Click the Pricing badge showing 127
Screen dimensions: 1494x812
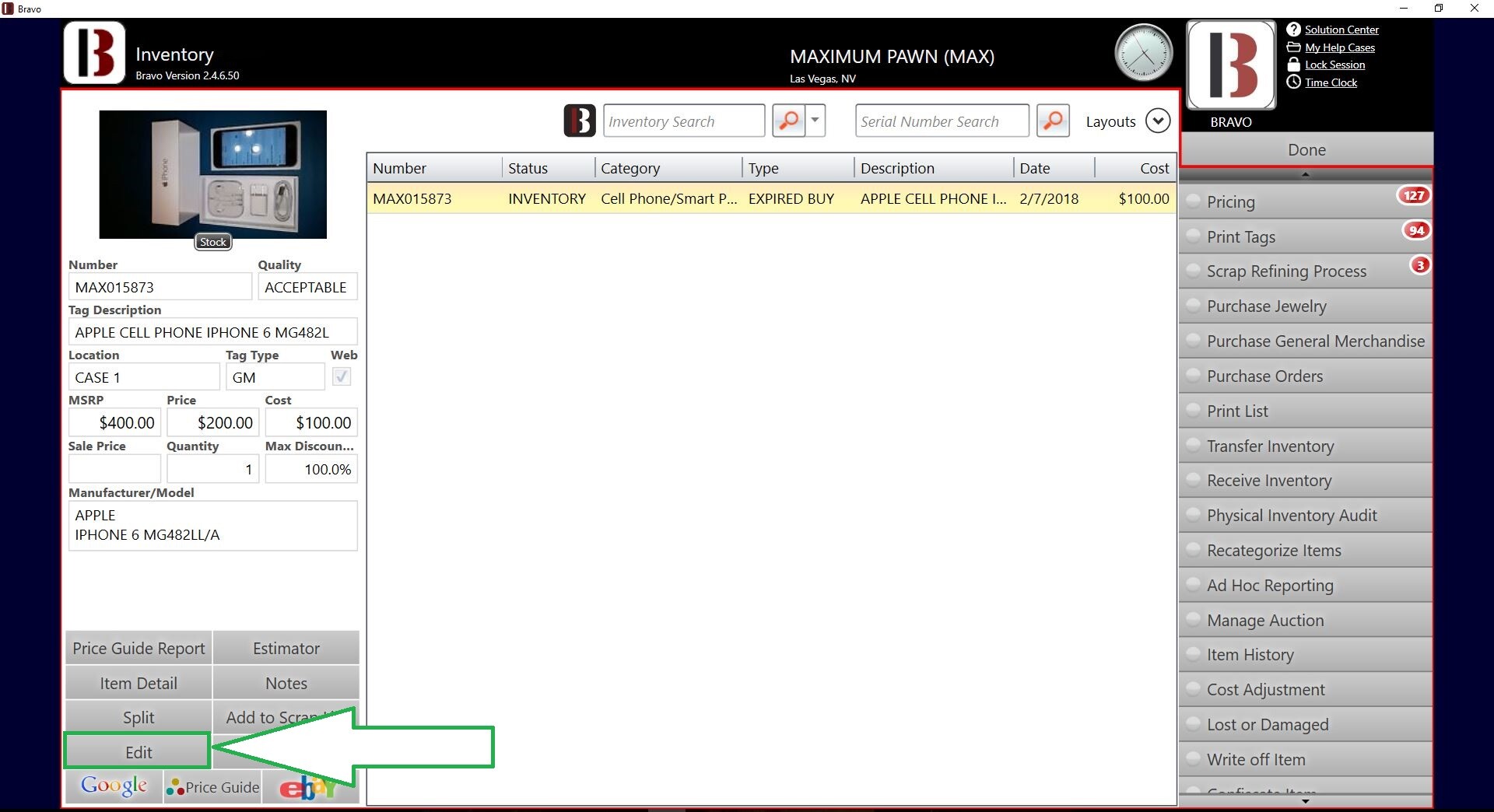1414,195
